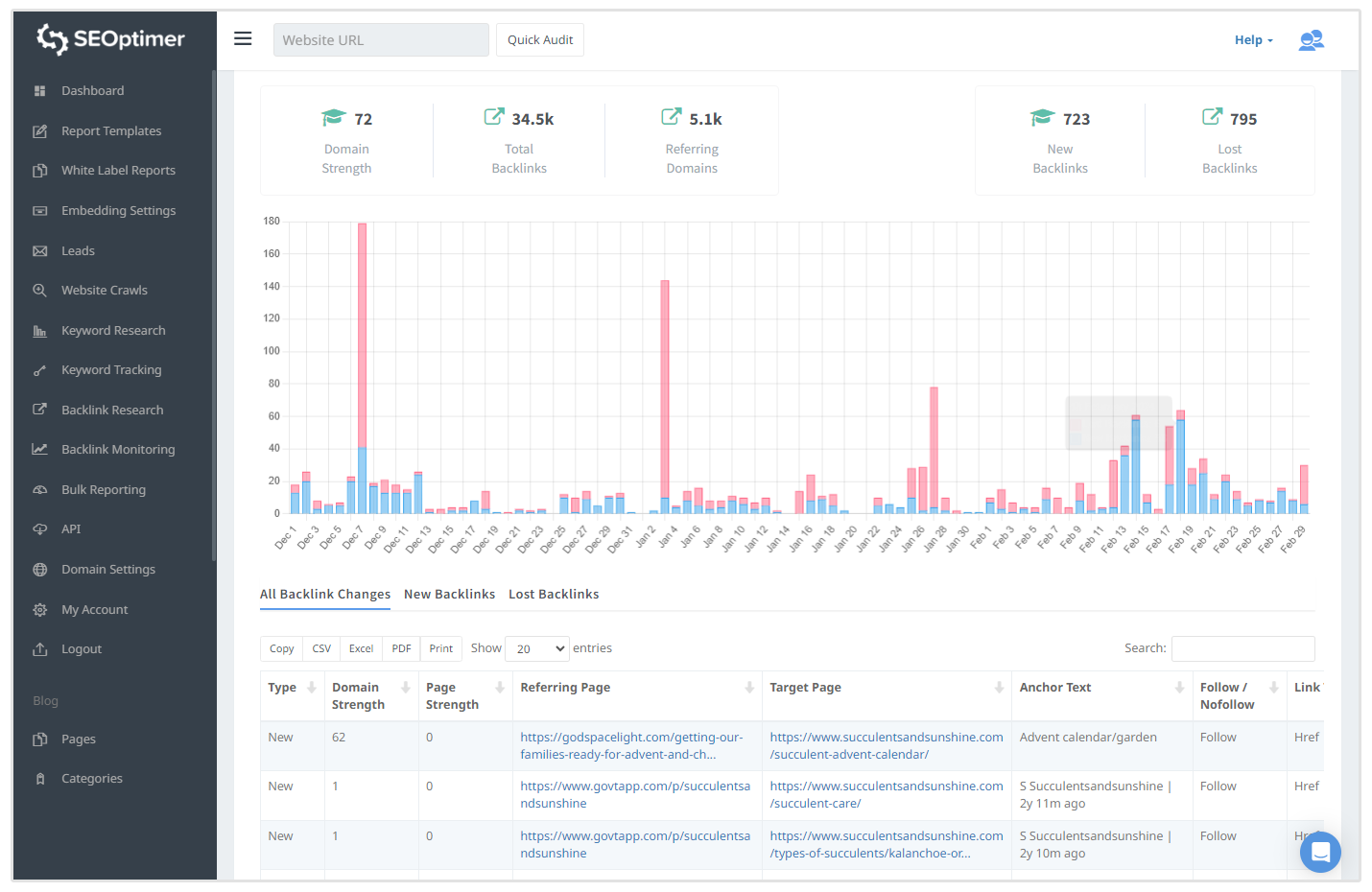
Task: Switch to the Lost Backlinks tab
Action: pyautogui.click(x=554, y=595)
